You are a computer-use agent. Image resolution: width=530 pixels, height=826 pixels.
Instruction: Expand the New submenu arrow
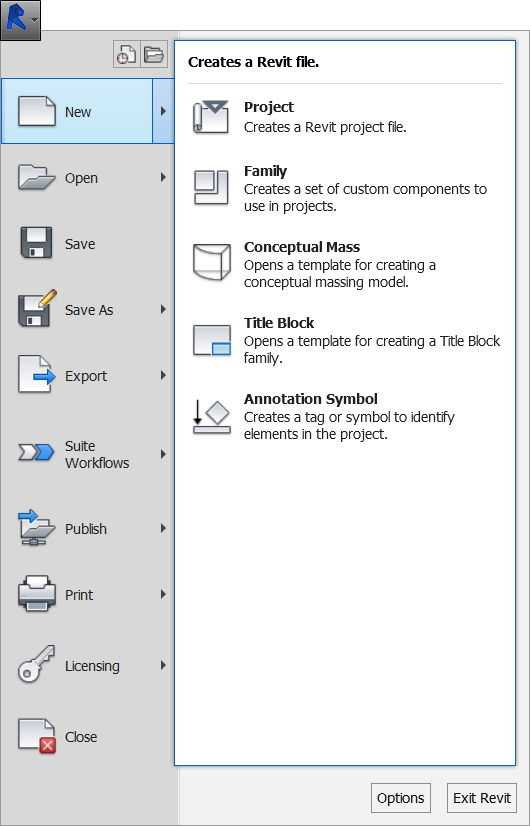pos(163,111)
